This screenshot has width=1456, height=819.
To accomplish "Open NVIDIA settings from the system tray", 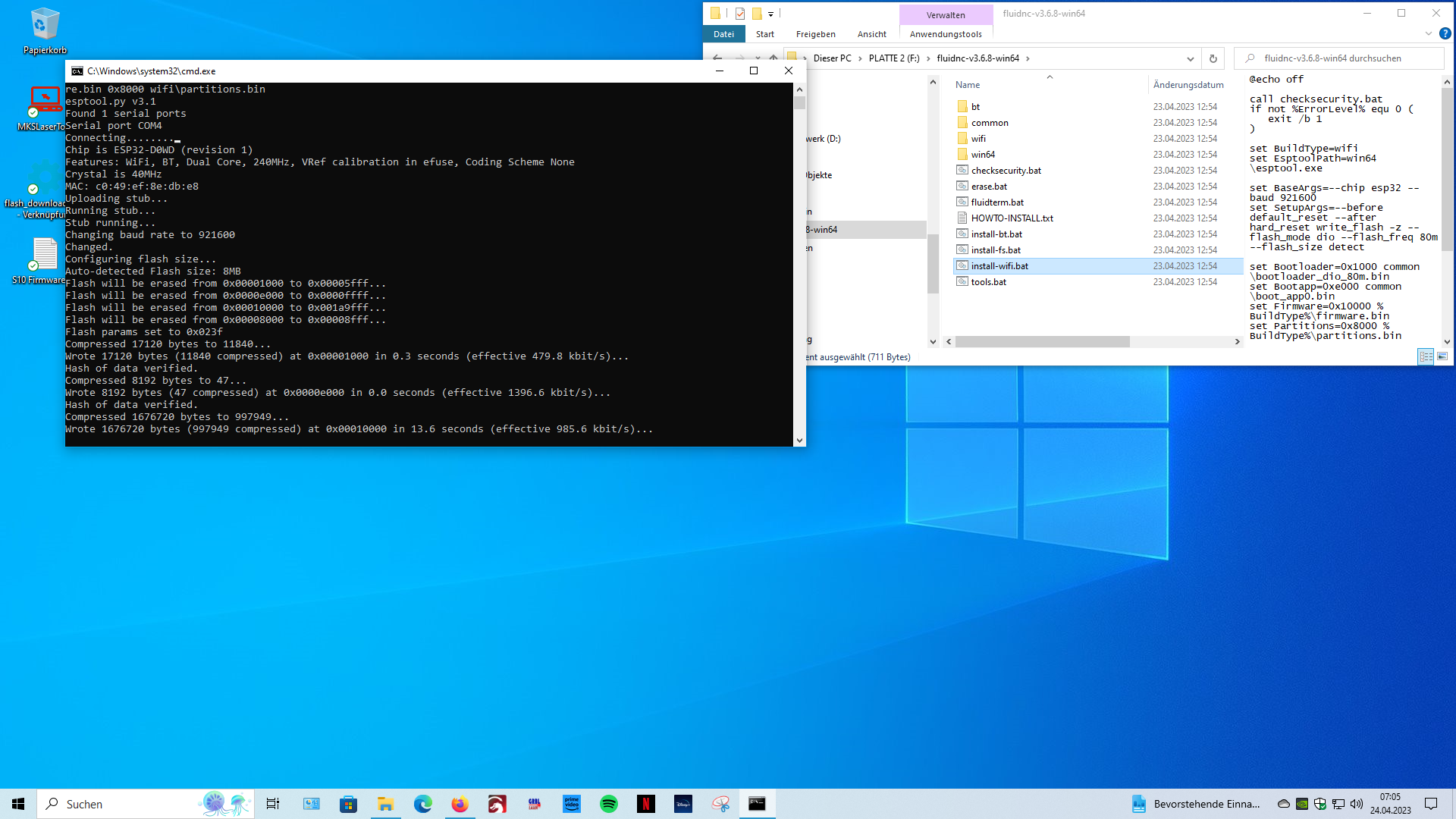I will click(x=1302, y=804).
